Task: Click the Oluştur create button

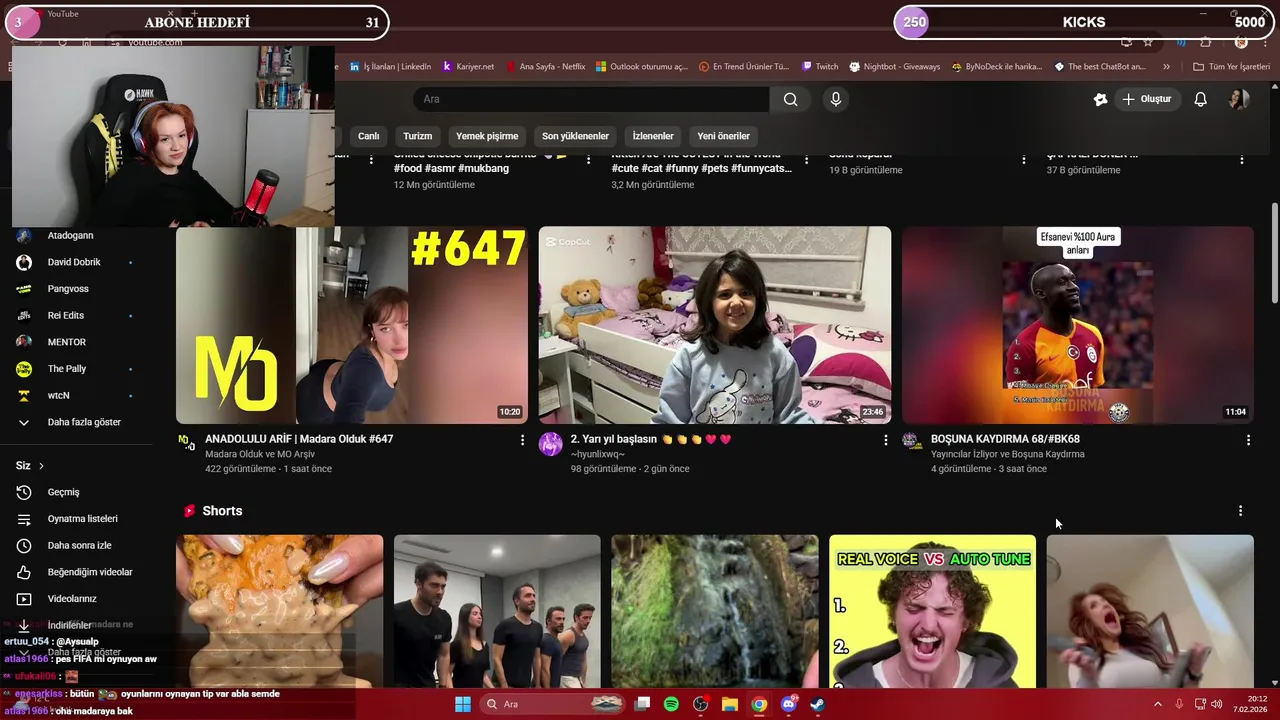Action: [x=1147, y=99]
